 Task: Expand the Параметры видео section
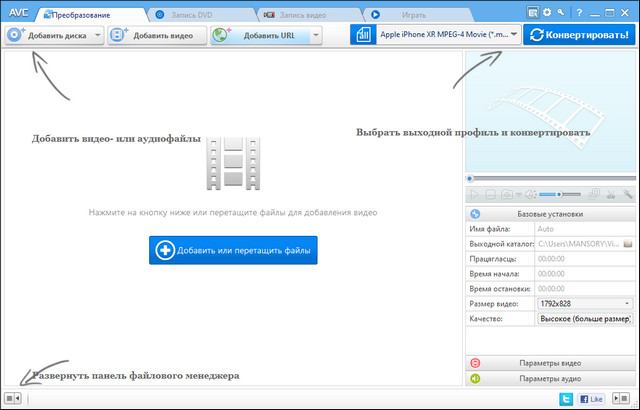(550, 363)
